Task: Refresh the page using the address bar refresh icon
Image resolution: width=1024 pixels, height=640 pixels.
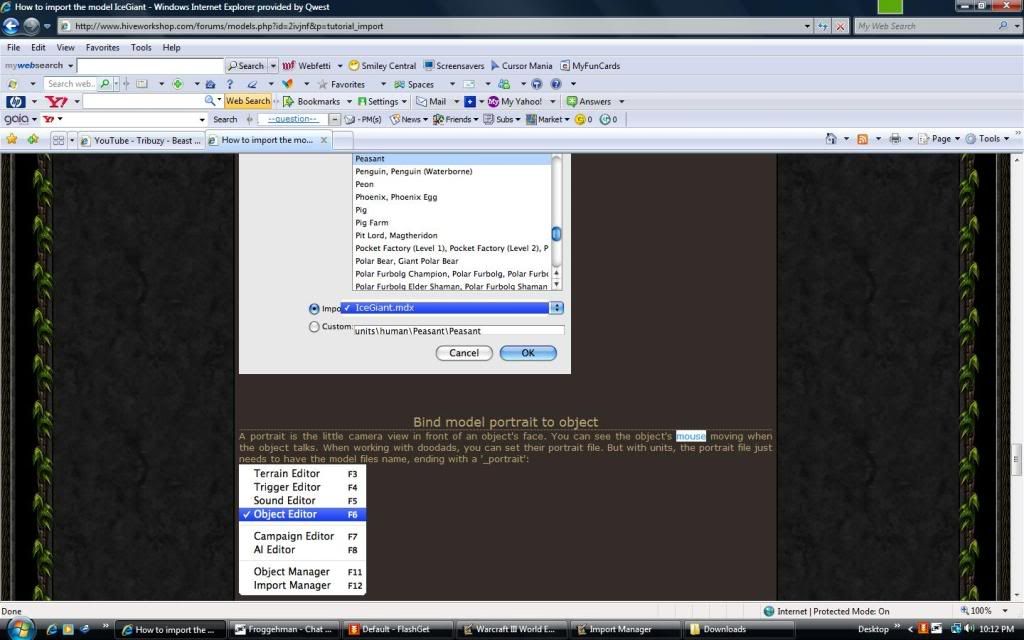Action: pyautogui.click(x=823, y=26)
